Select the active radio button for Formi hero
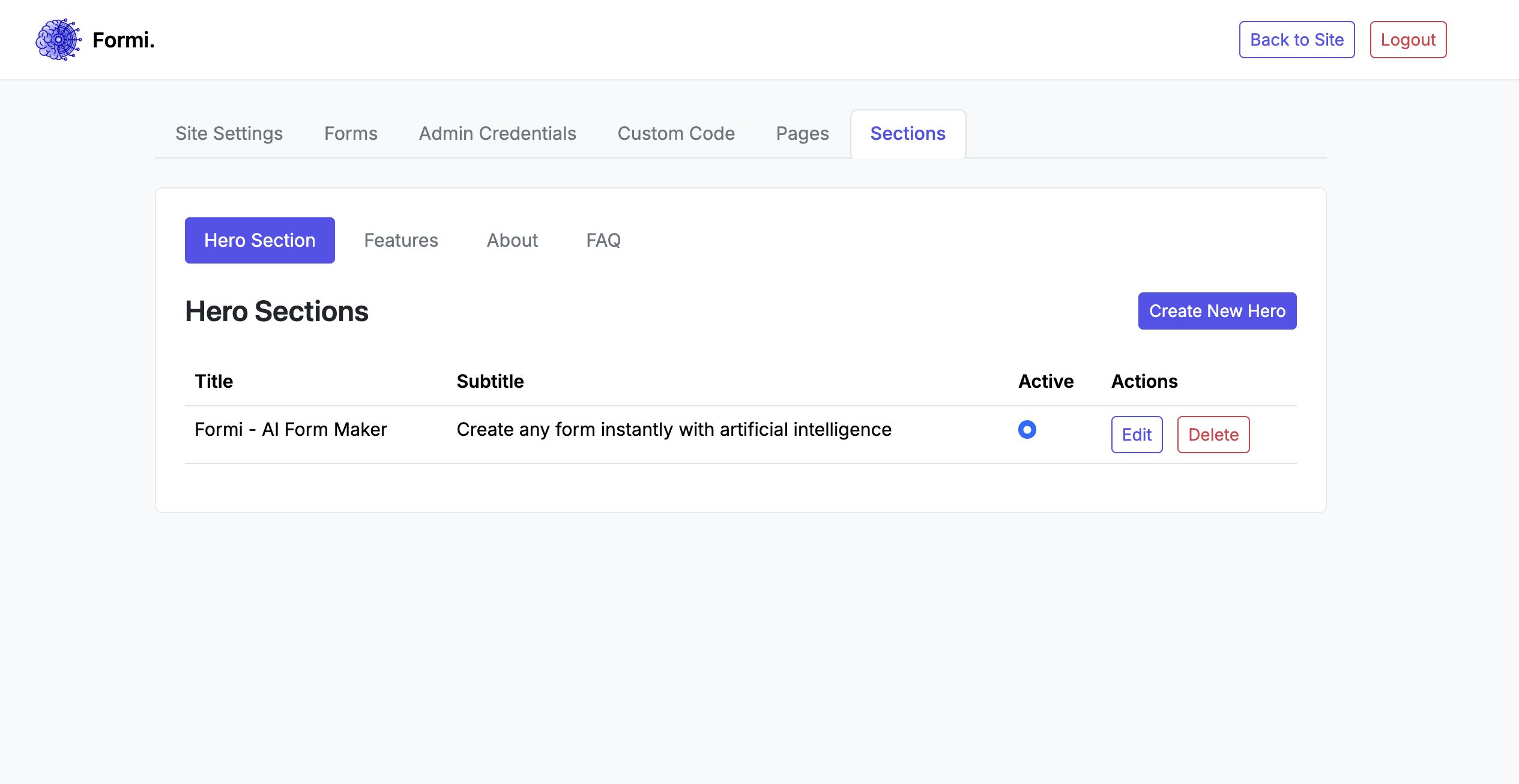This screenshot has width=1519, height=784. [1027, 430]
